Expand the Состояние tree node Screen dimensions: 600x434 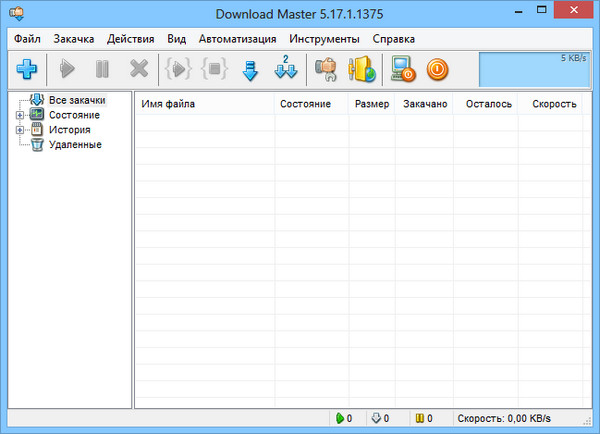pyautogui.click(x=19, y=115)
